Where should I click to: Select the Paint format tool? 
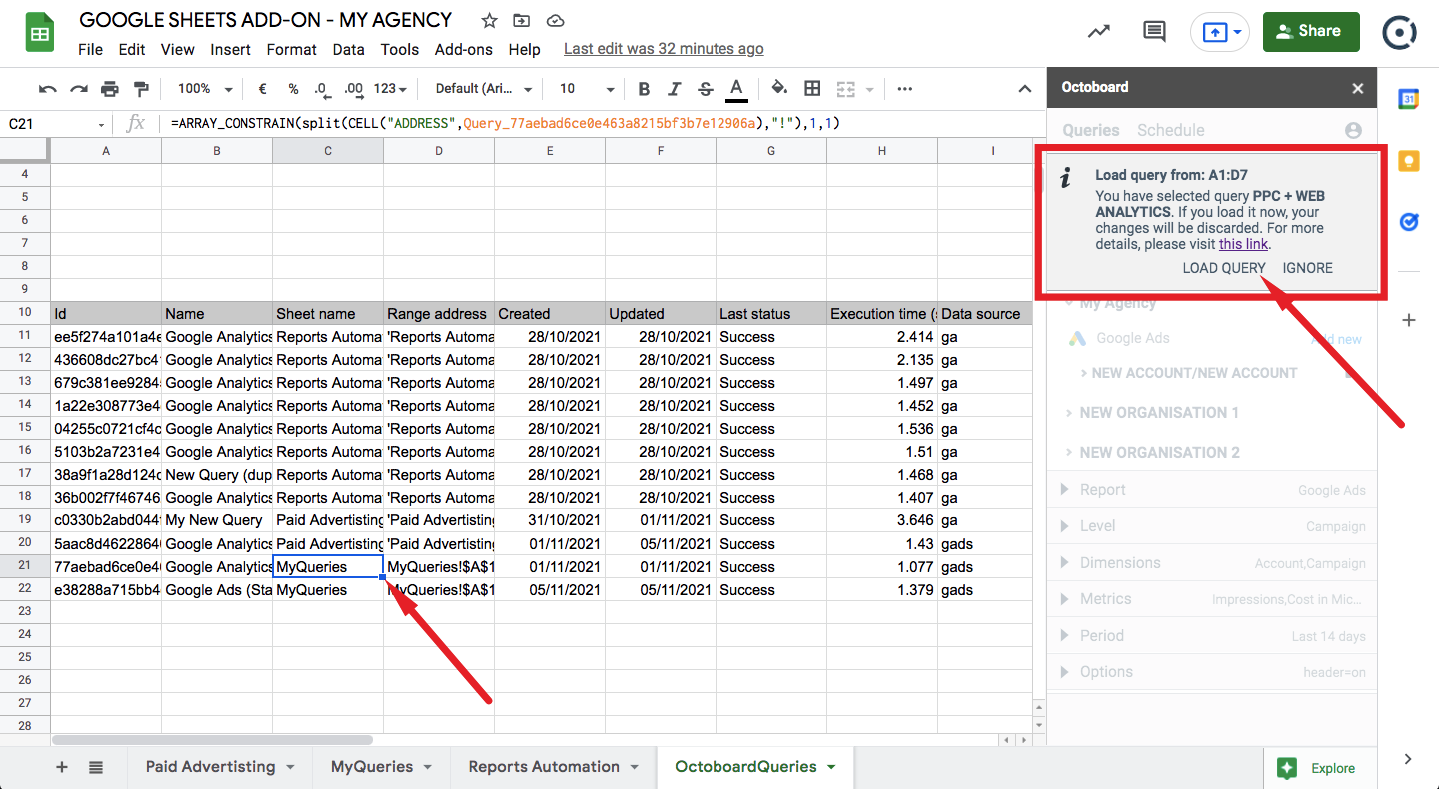point(141,89)
